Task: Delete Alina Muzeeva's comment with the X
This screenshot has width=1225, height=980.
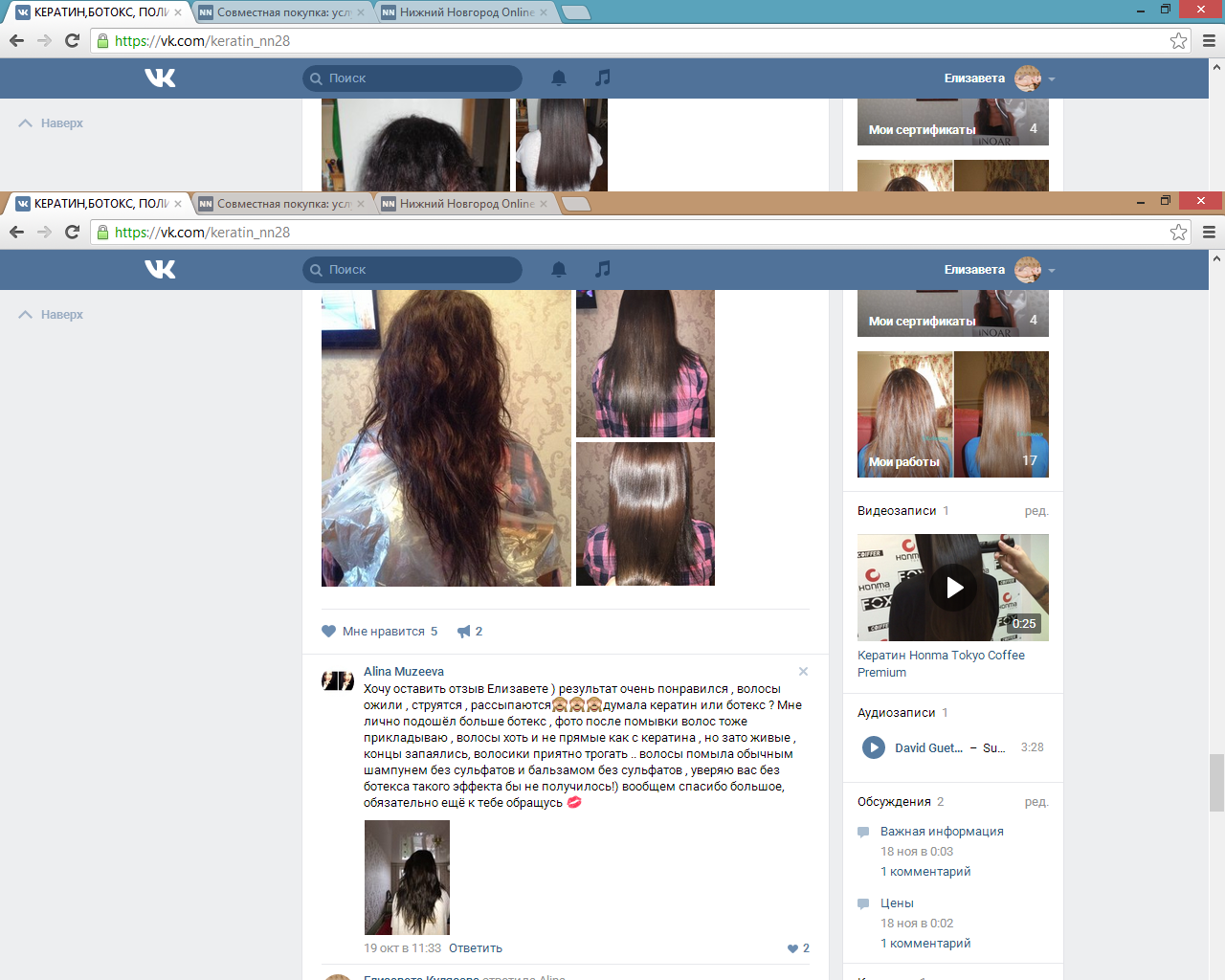Action: [803, 672]
